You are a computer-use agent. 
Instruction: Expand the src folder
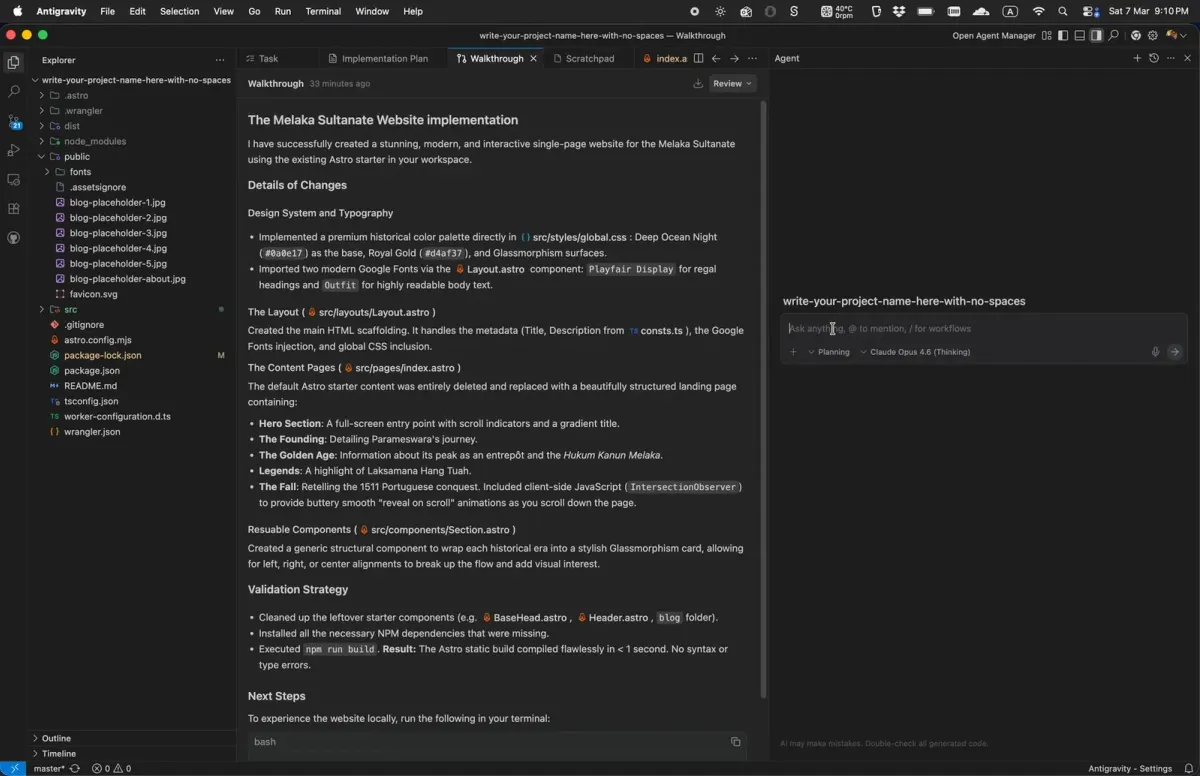132,310
